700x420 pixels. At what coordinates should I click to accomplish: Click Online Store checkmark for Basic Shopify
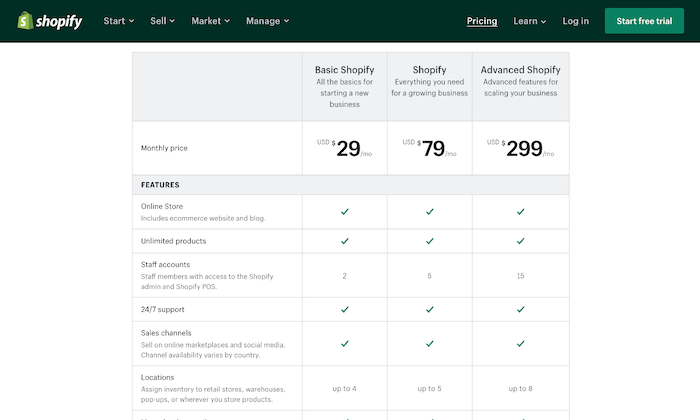(344, 212)
